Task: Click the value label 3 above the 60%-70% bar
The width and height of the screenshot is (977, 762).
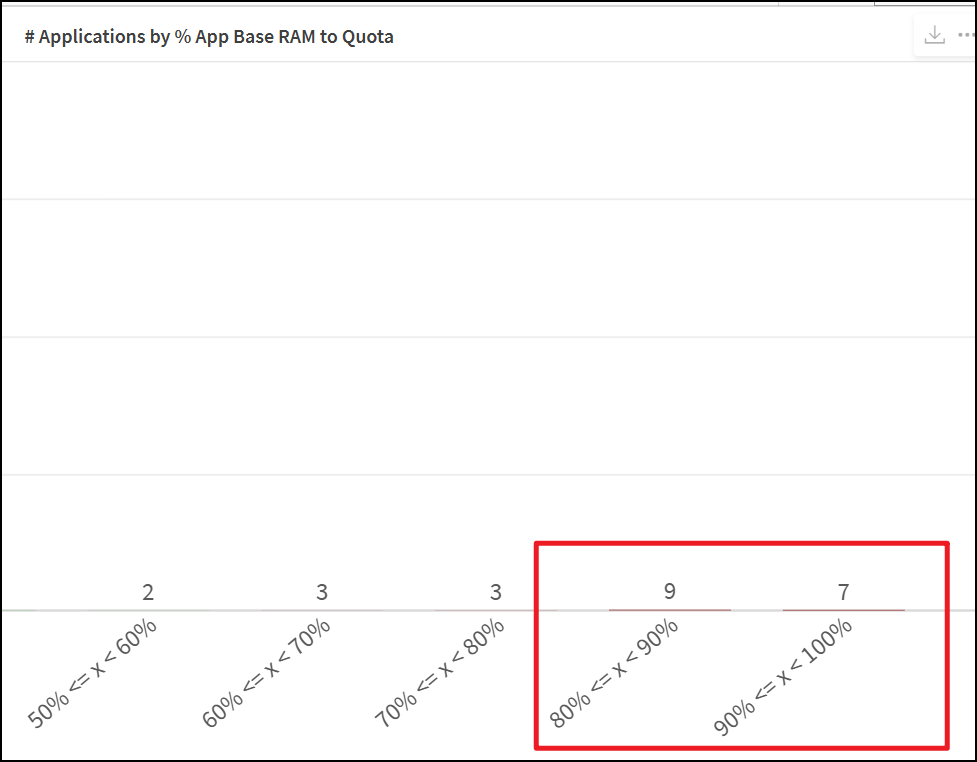Action: 322,592
